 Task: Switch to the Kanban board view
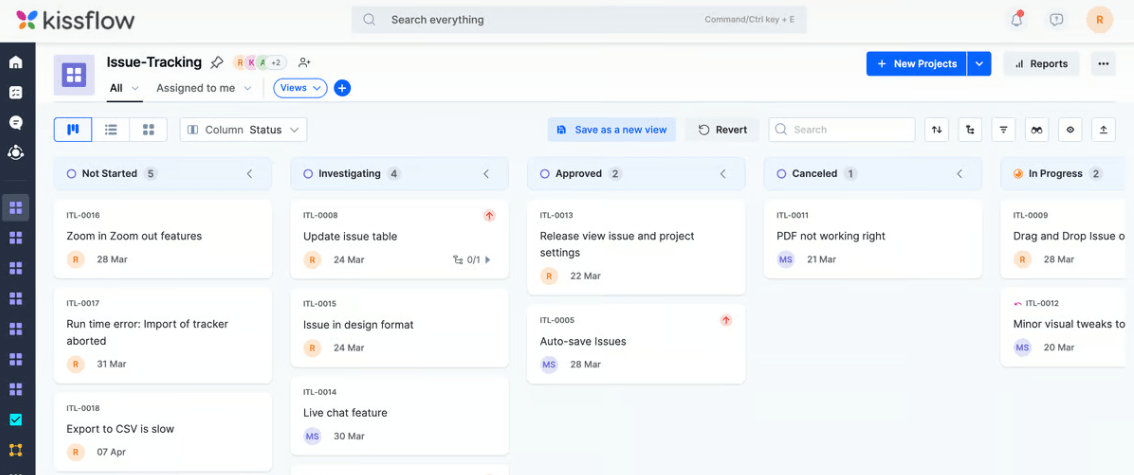click(73, 130)
